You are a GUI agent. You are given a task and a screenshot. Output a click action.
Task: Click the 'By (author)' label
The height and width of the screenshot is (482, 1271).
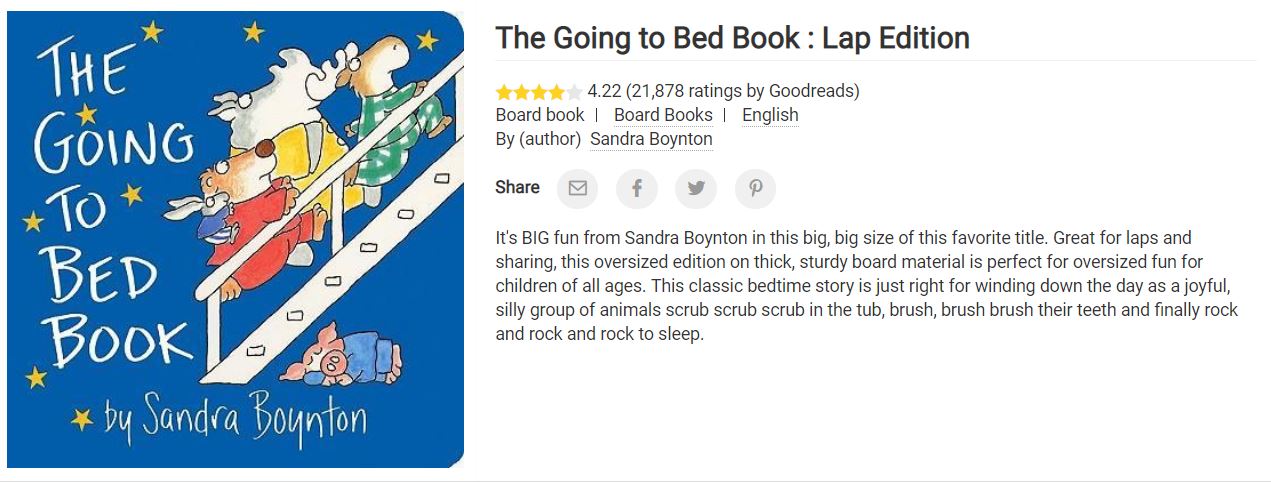538,139
